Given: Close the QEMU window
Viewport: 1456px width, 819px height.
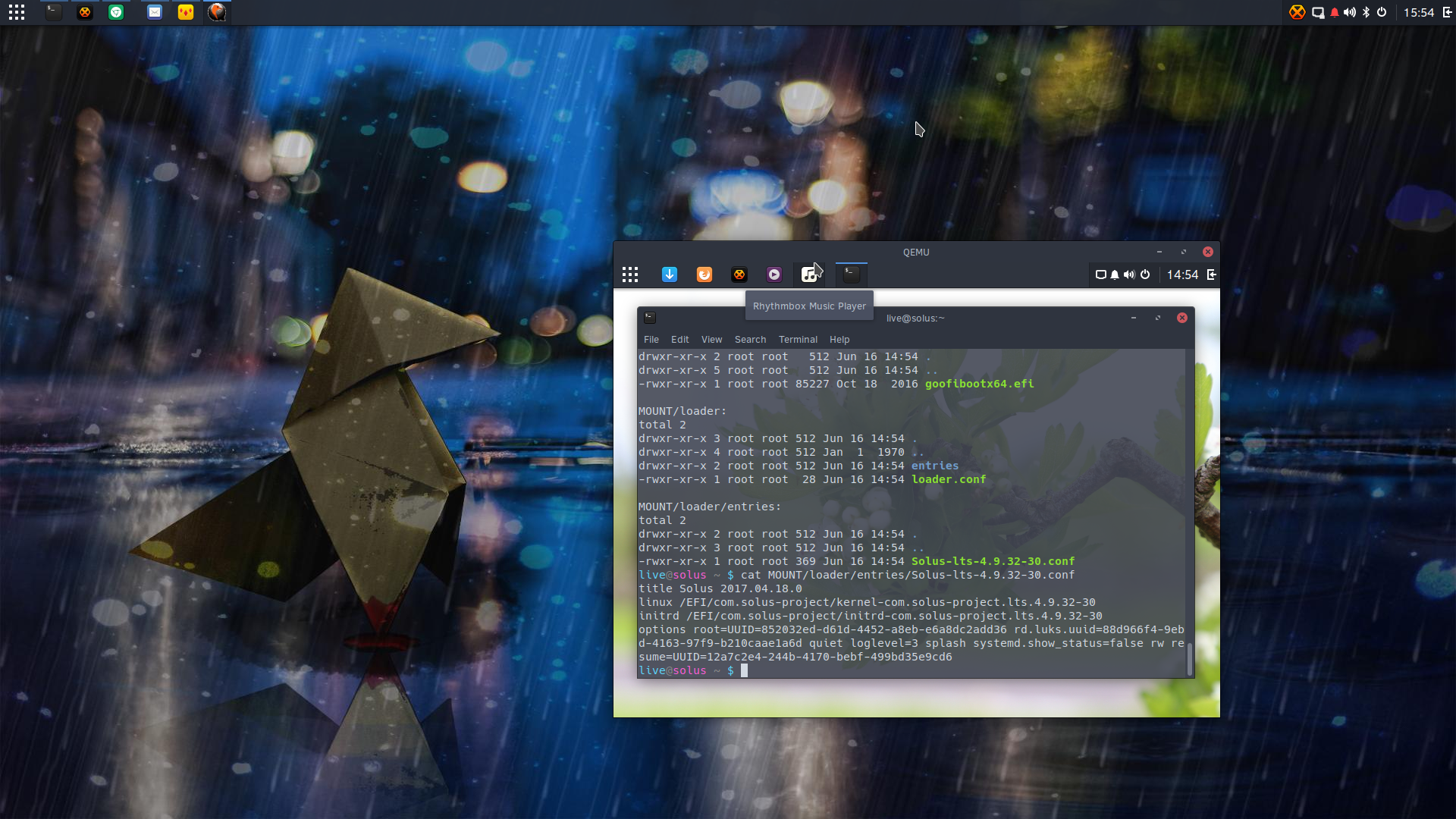Looking at the screenshot, I should [1208, 252].
